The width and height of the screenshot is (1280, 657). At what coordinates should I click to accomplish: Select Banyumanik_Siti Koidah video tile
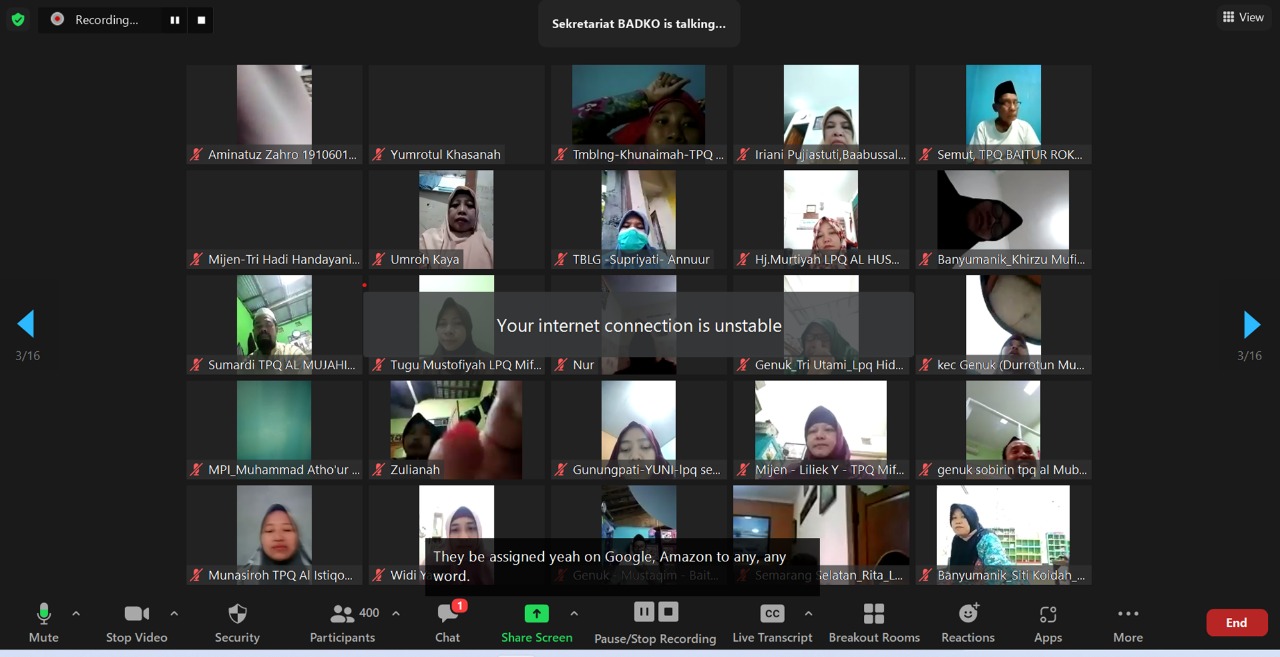pyautogui.click(x=1003, y=535)
